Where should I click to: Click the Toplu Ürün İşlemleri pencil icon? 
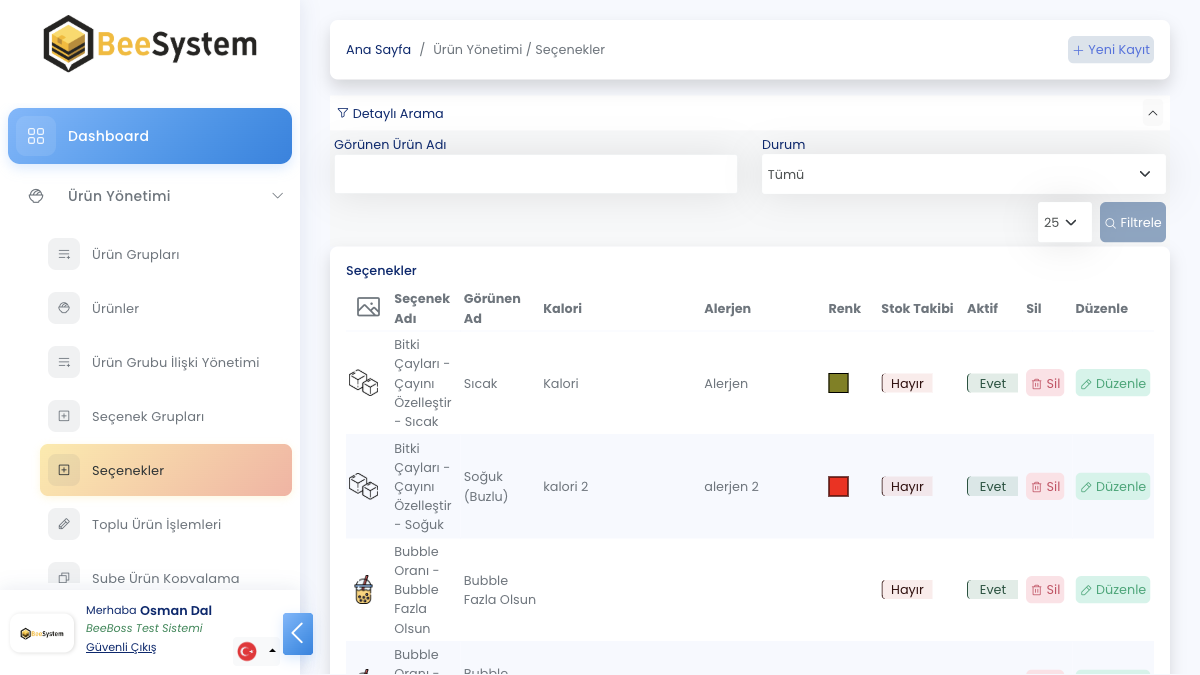coord(64,524)
